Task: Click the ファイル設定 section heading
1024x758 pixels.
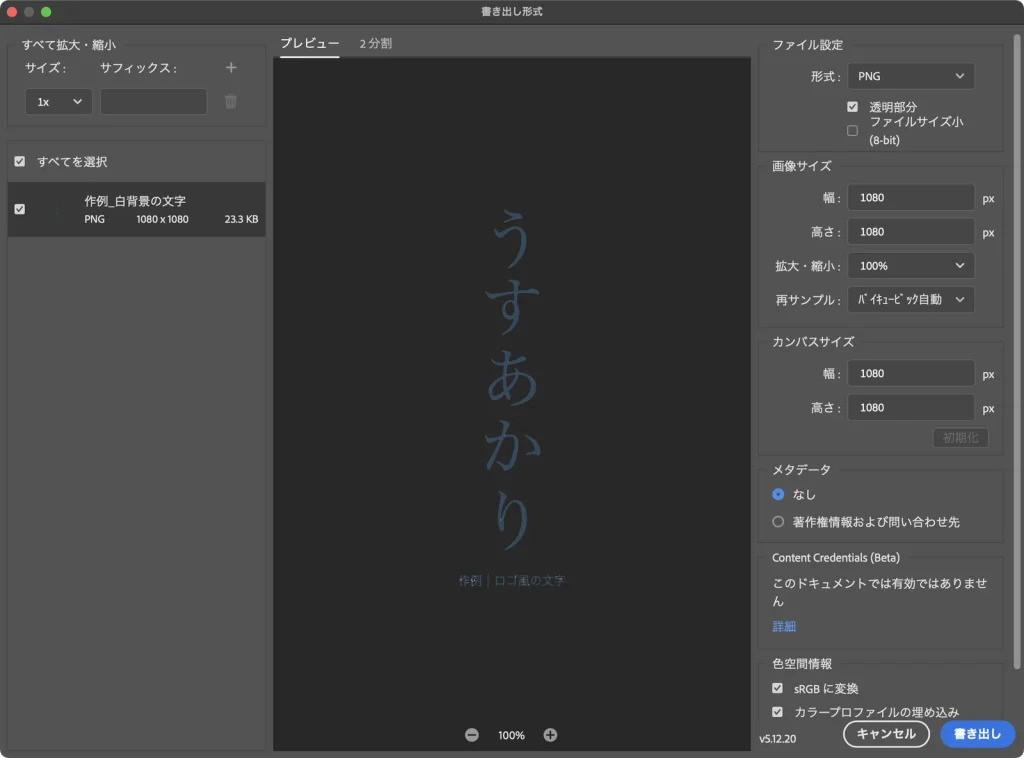Action: click(x=807, y=45)
